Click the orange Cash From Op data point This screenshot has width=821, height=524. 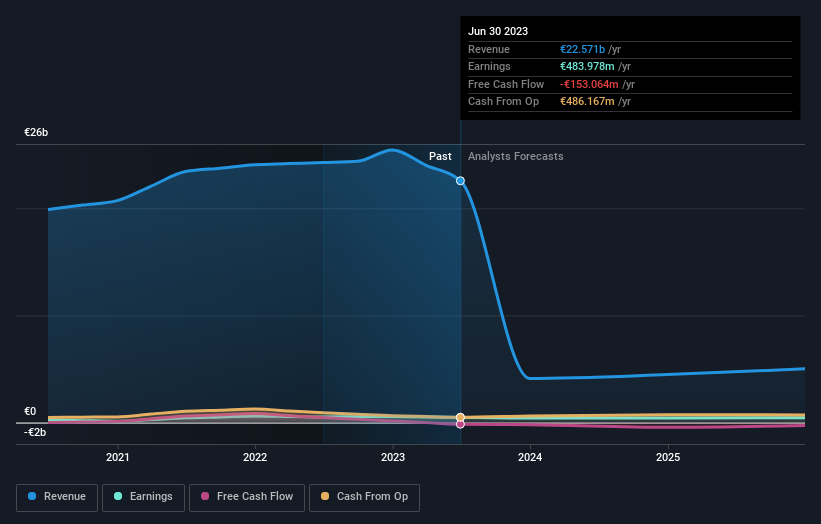[x=460, y=417]
